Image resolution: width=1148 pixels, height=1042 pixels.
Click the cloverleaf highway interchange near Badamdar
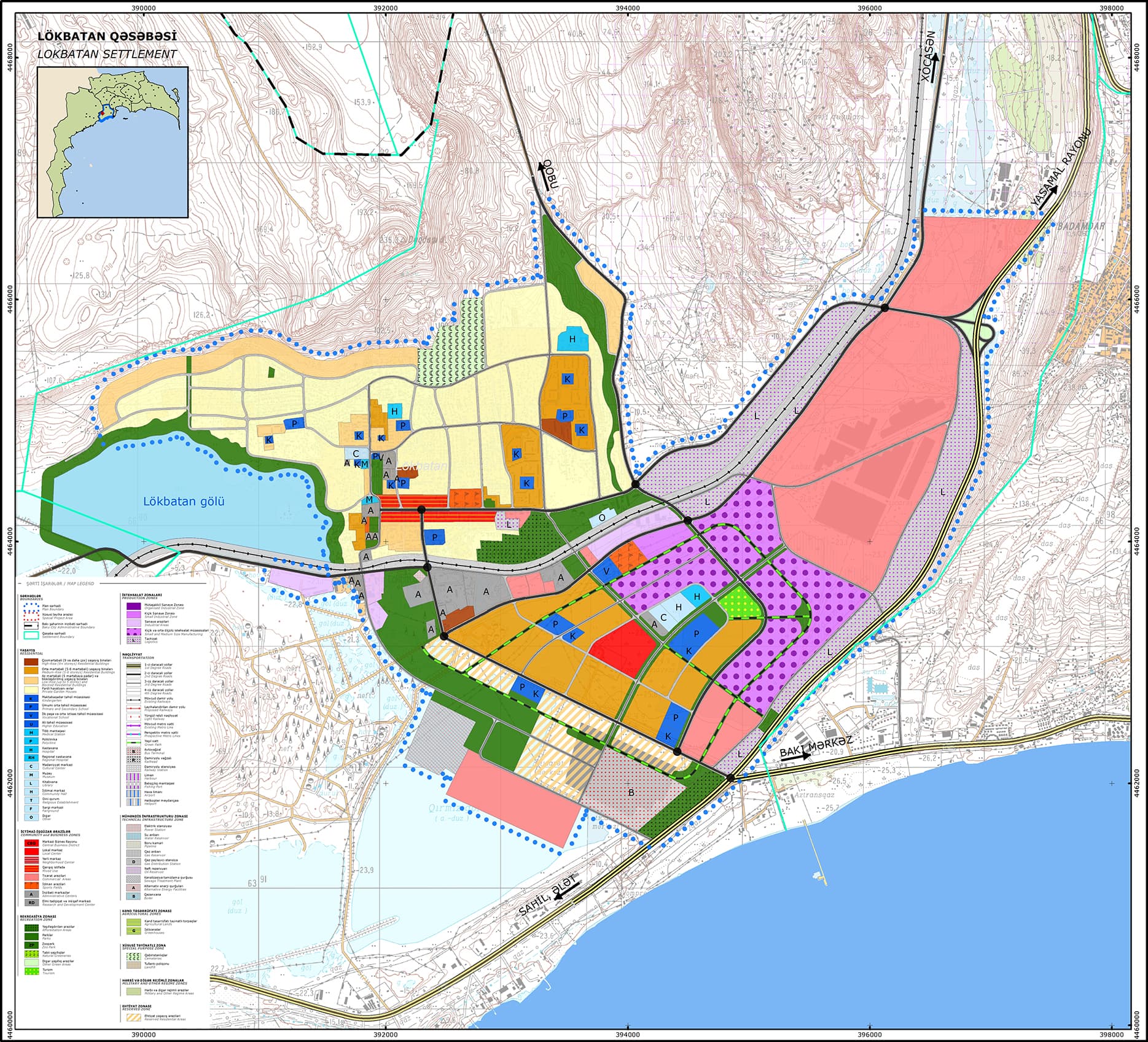click(978, 321)
